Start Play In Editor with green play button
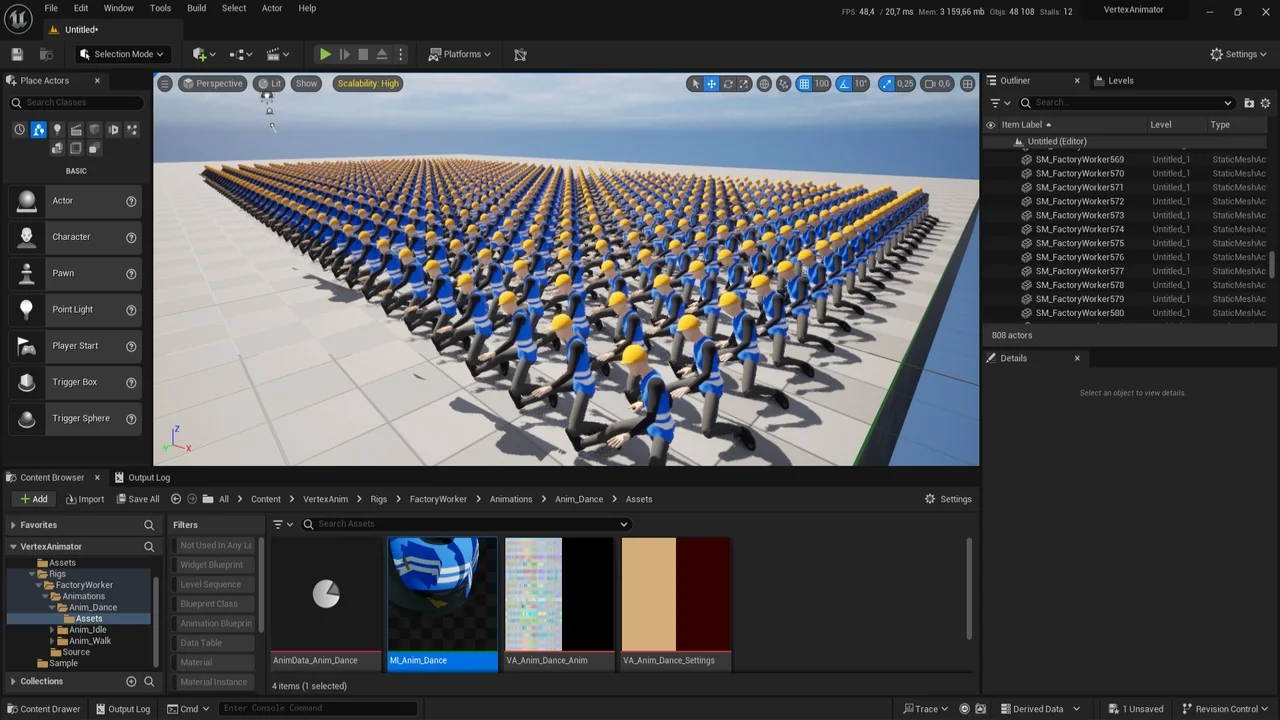The width and height of the screenshot is (1280, 720). 324,54
